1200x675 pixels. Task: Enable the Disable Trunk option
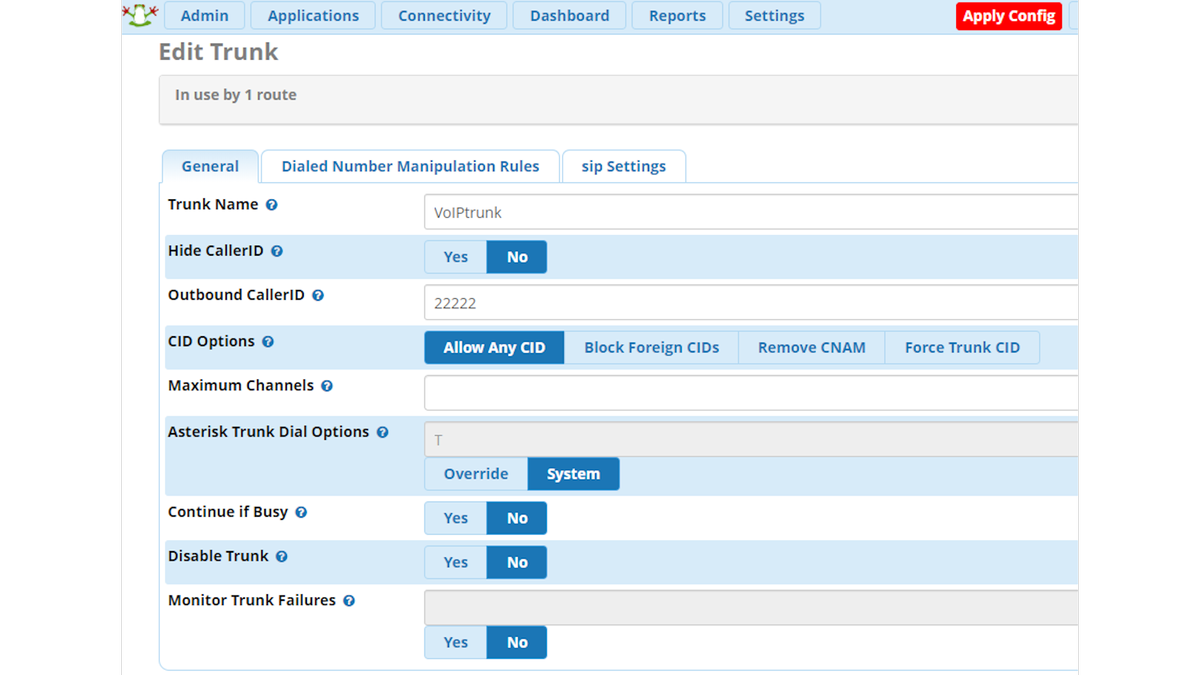455,562
